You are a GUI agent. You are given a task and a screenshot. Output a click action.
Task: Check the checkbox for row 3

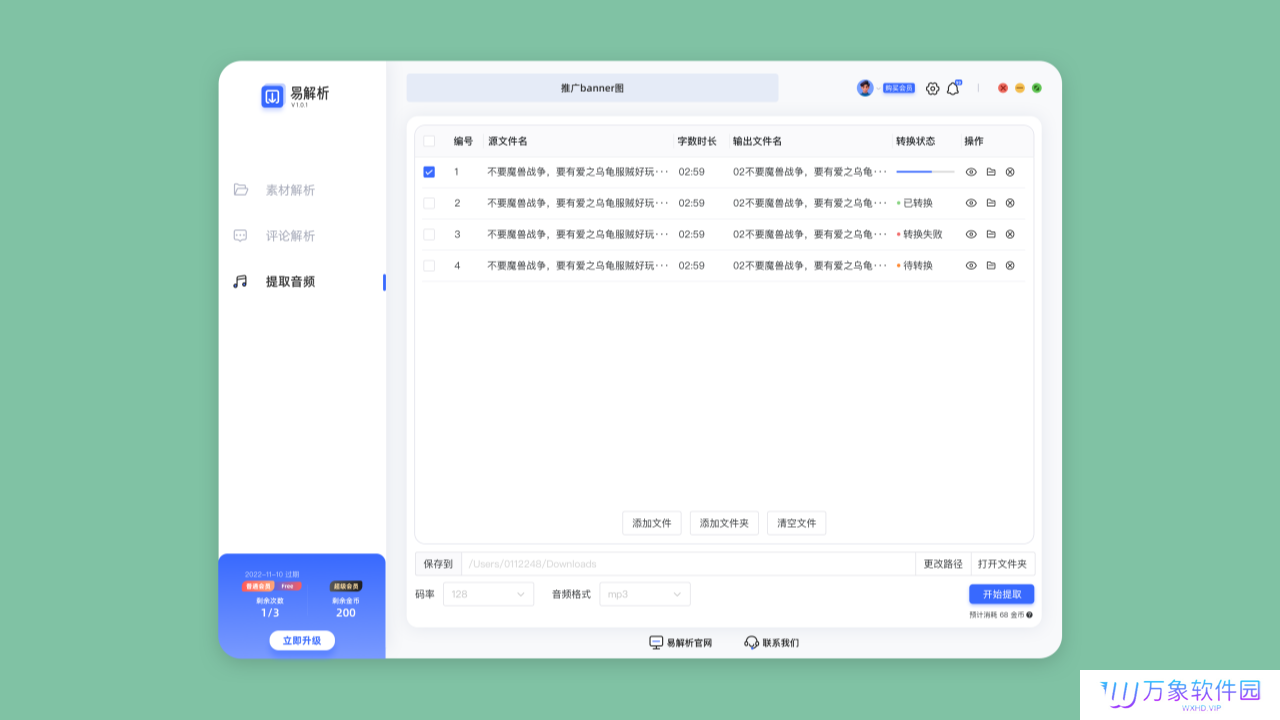429,234
